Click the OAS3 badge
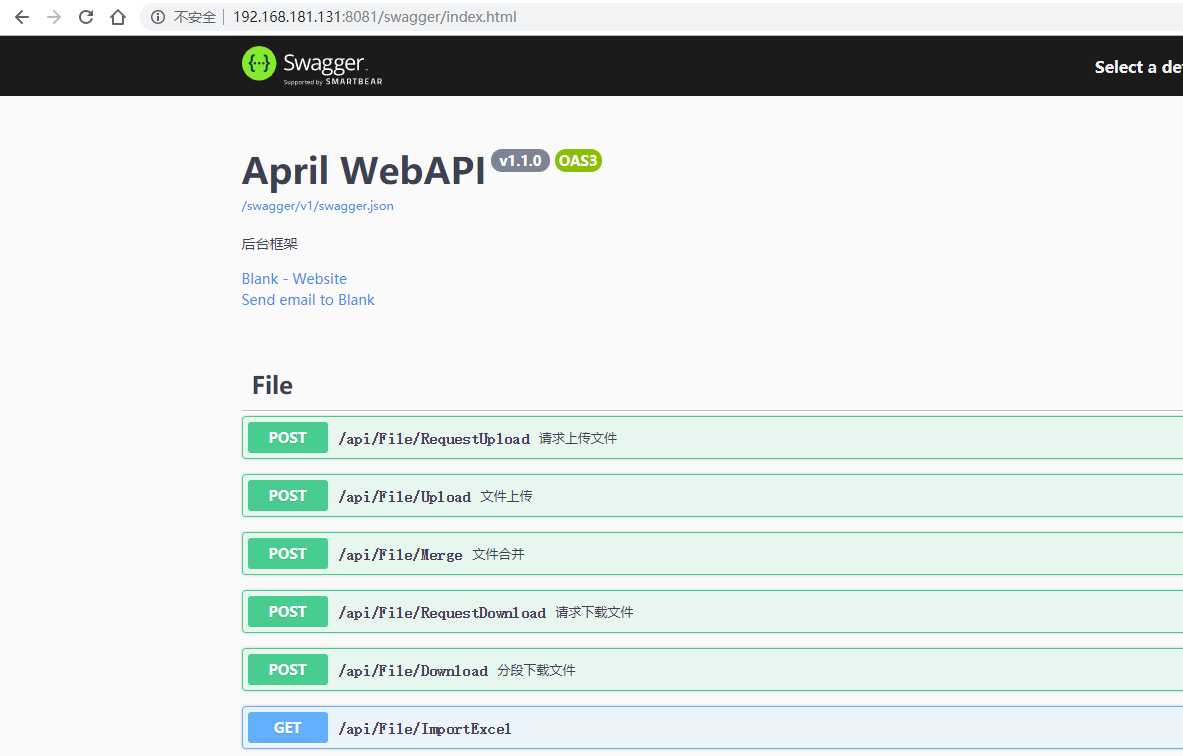Image resolution: width=1183 pixels, height=756 pixels. point(578,161)
